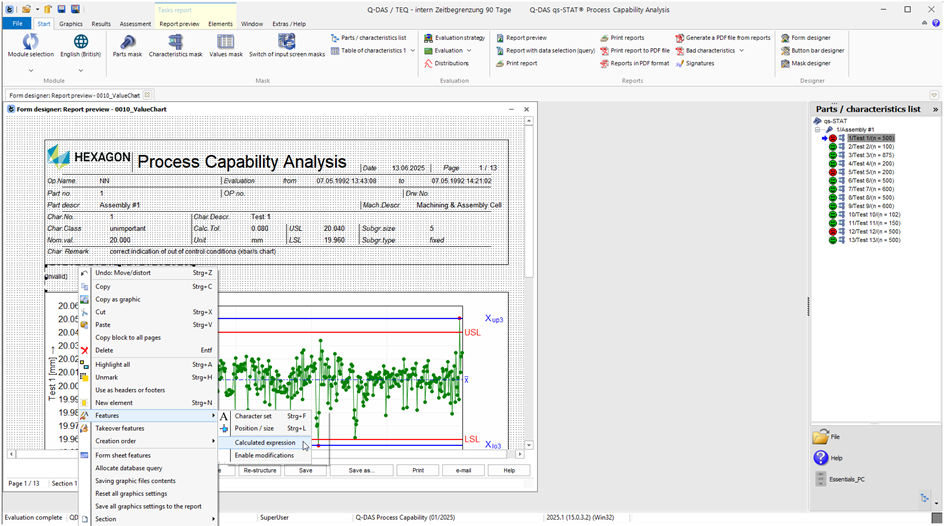Open the Characteristics mask icon
Screen dimensions: 945x526
pos(175,42)
